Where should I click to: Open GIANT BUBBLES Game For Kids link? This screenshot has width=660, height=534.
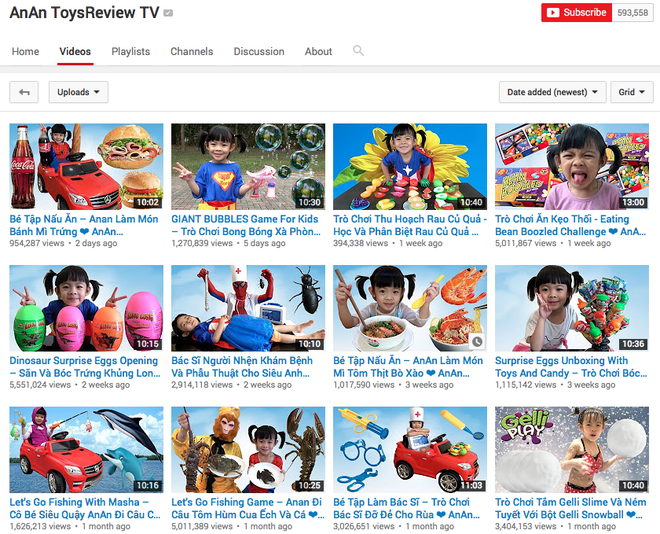point(246,225)
